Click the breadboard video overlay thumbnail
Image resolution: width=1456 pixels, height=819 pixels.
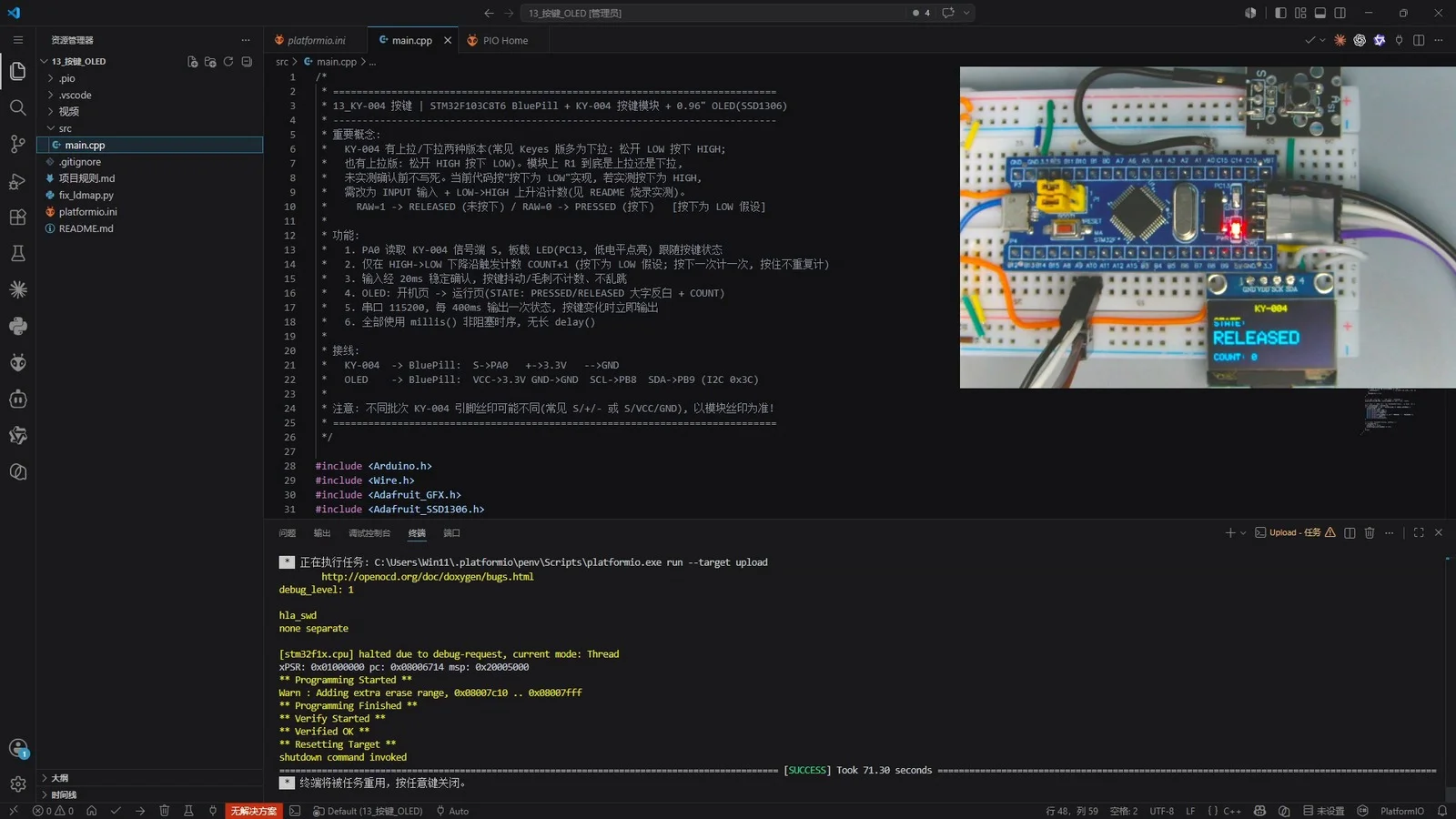pos(1208,227)
